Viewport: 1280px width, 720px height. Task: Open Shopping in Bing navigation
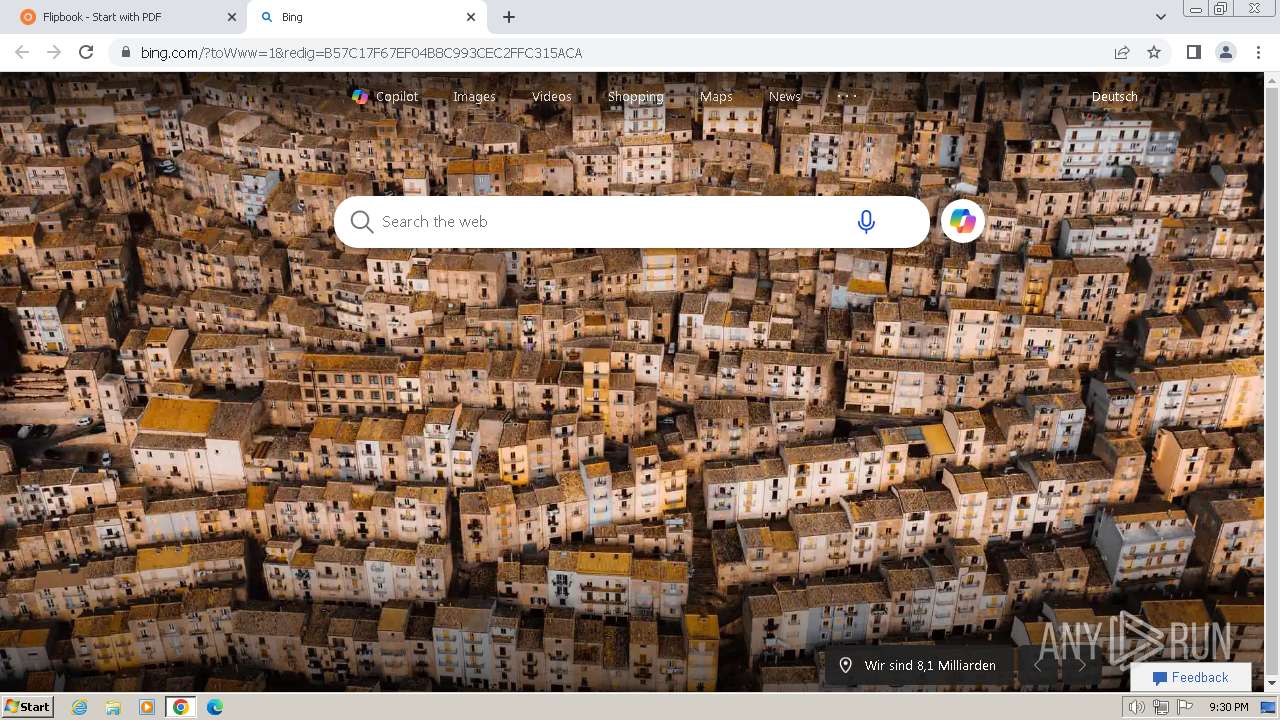click(636, 96)
